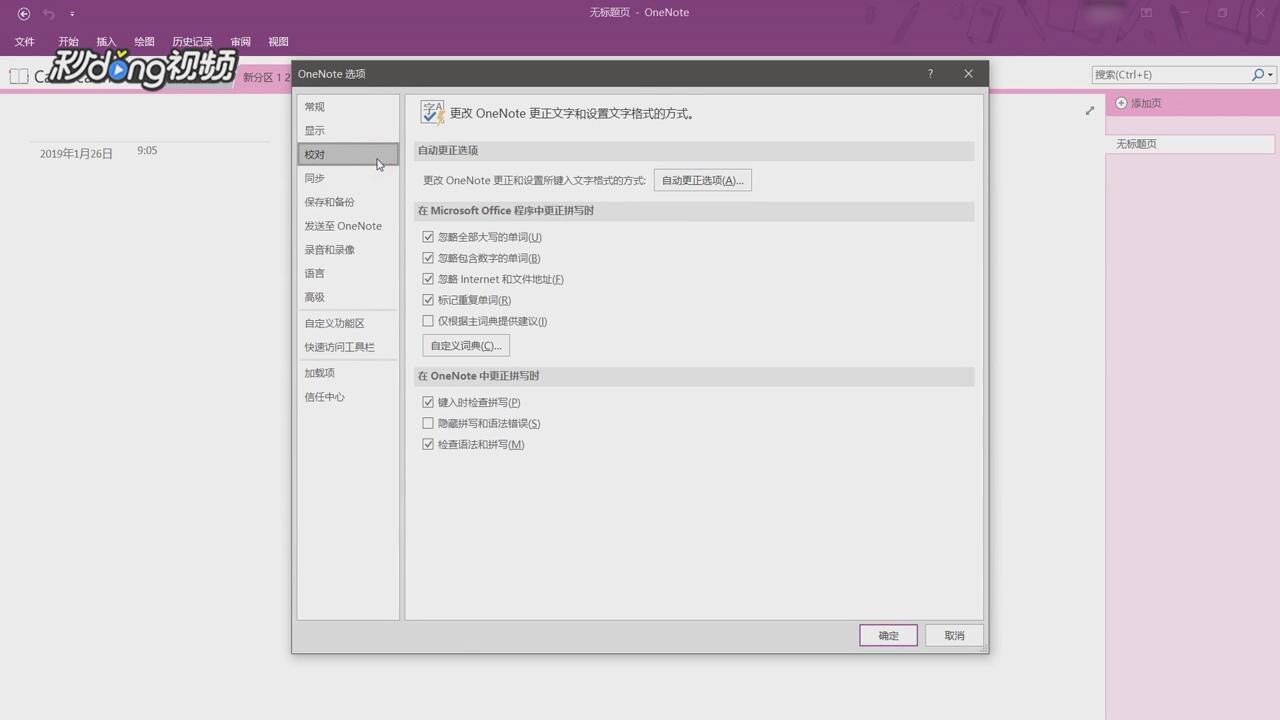1280x720 pixels.
Task: Toggle 标记重复单词 checkbox
Action: point(428,300)
